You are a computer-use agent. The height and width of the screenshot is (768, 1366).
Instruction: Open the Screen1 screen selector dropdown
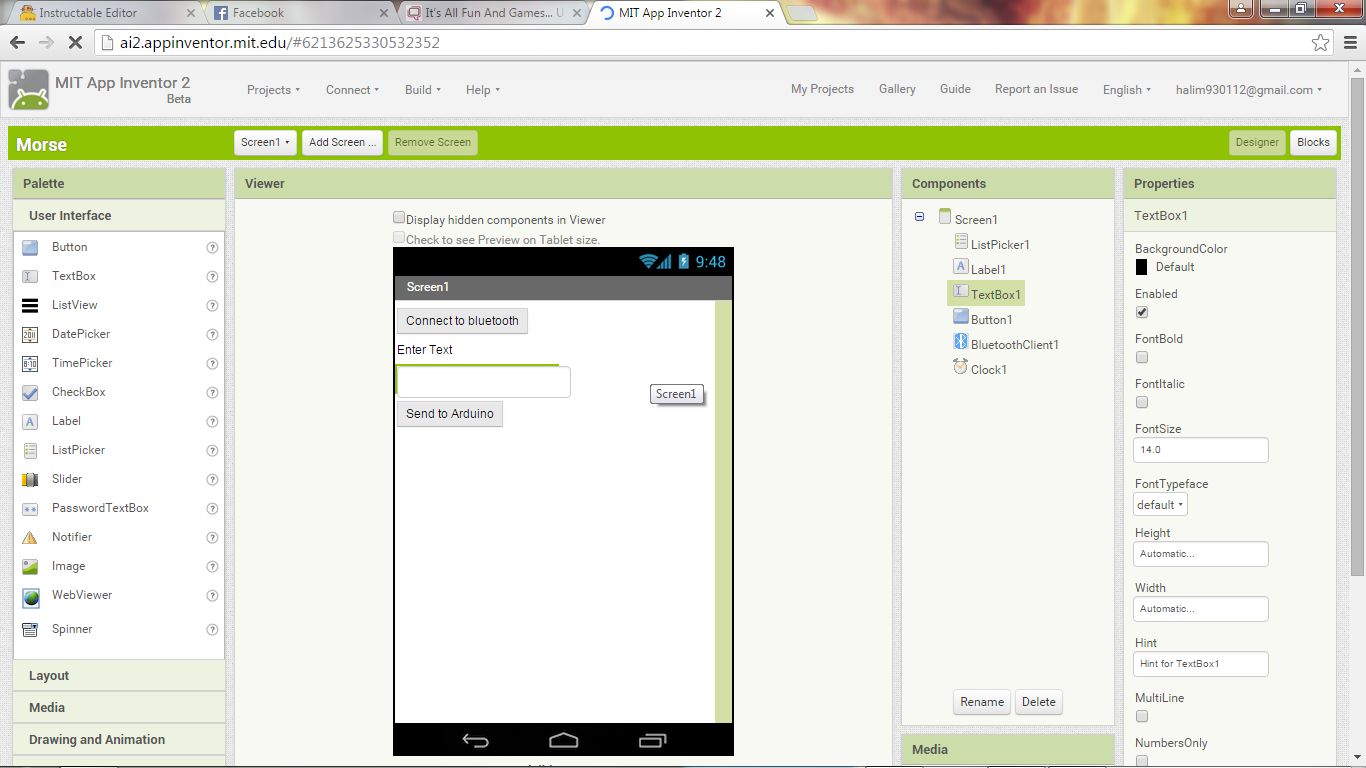[264, 142]
